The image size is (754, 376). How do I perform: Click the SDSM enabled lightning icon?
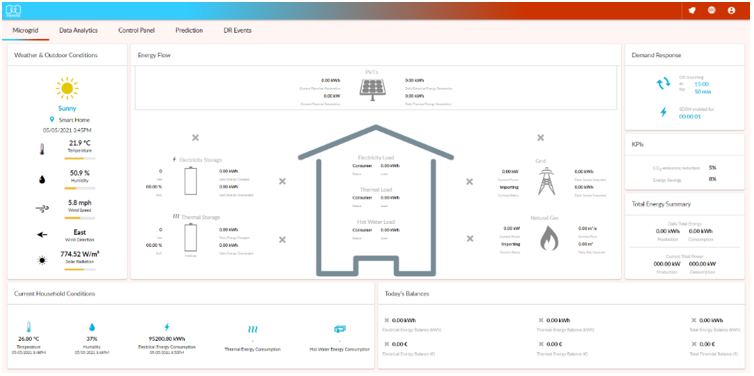click(x=664, y=113)
